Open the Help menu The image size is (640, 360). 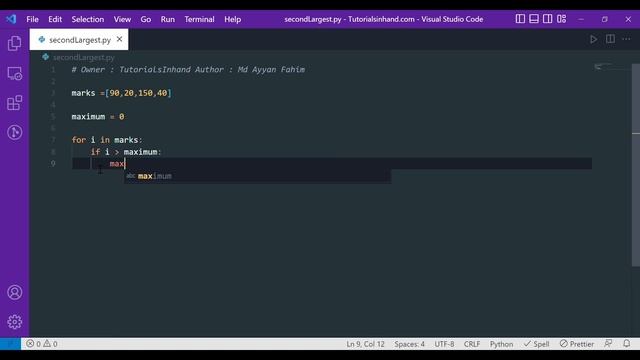click(x=232, y=19)
